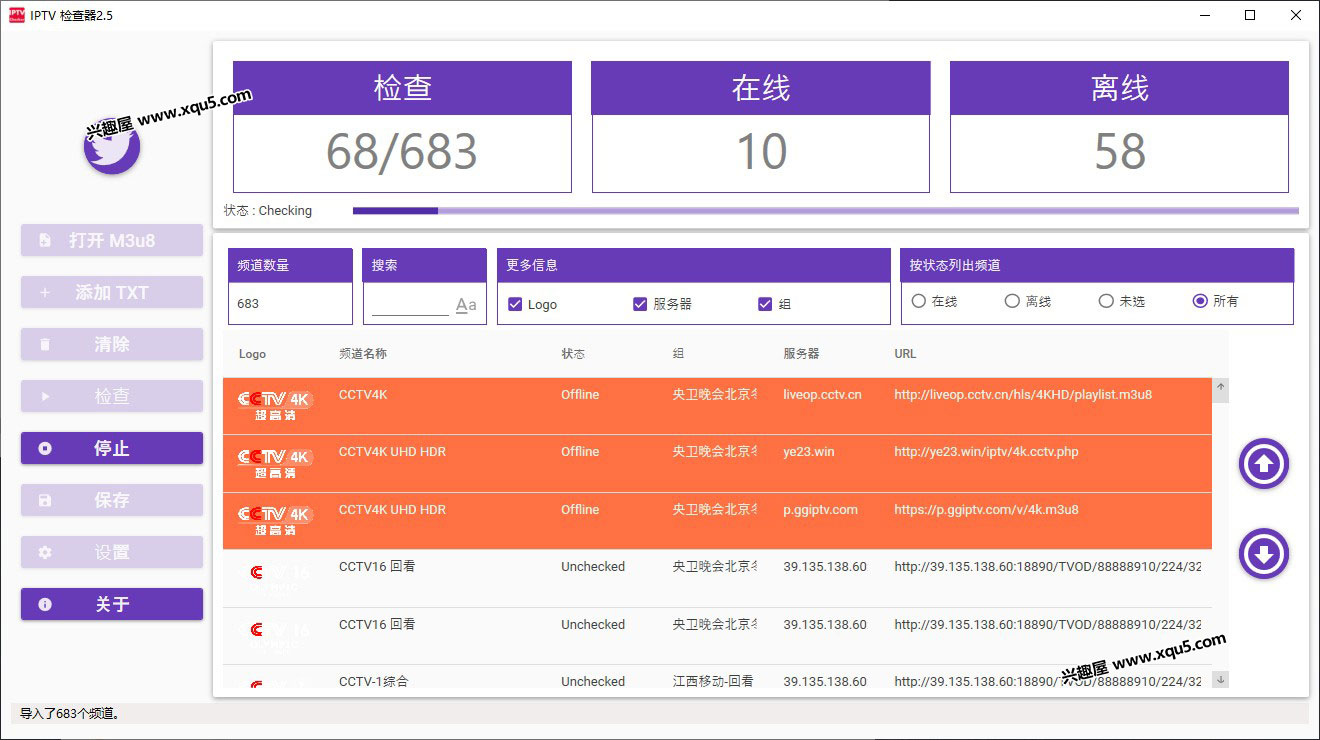Toggle the 组 group checkbox
The width and height of the screenshot is (1320, 740).
pyautogui.click(x=765, y=304)
